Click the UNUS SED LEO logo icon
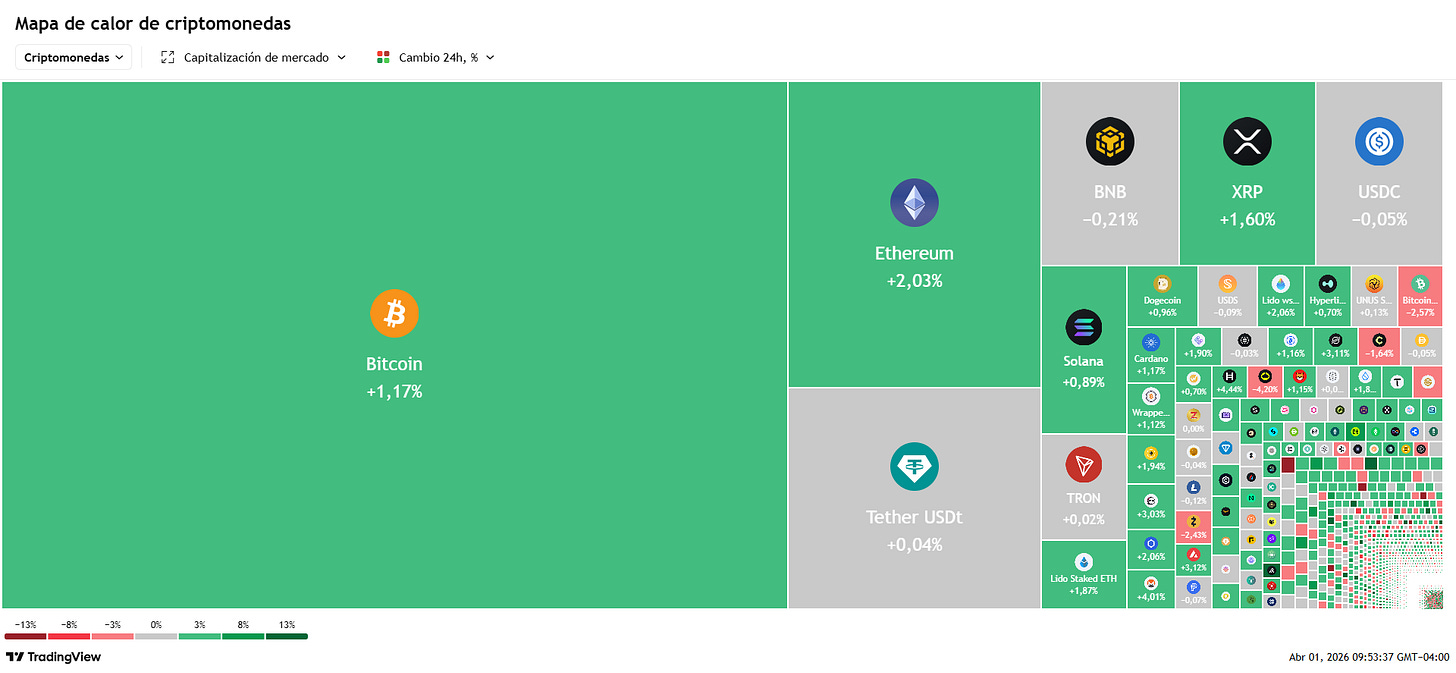Image resolution: width=1456 pixels, height=673 pixels. click(1374, 283)
